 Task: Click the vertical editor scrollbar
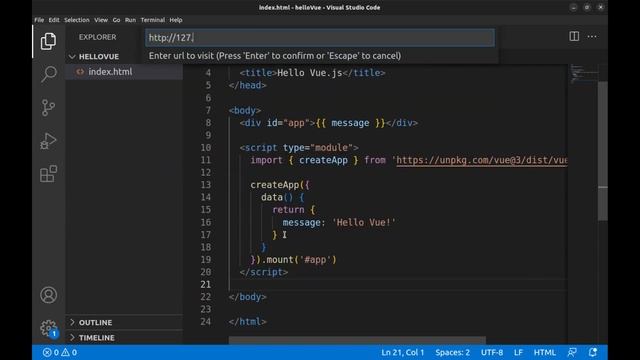602,151
